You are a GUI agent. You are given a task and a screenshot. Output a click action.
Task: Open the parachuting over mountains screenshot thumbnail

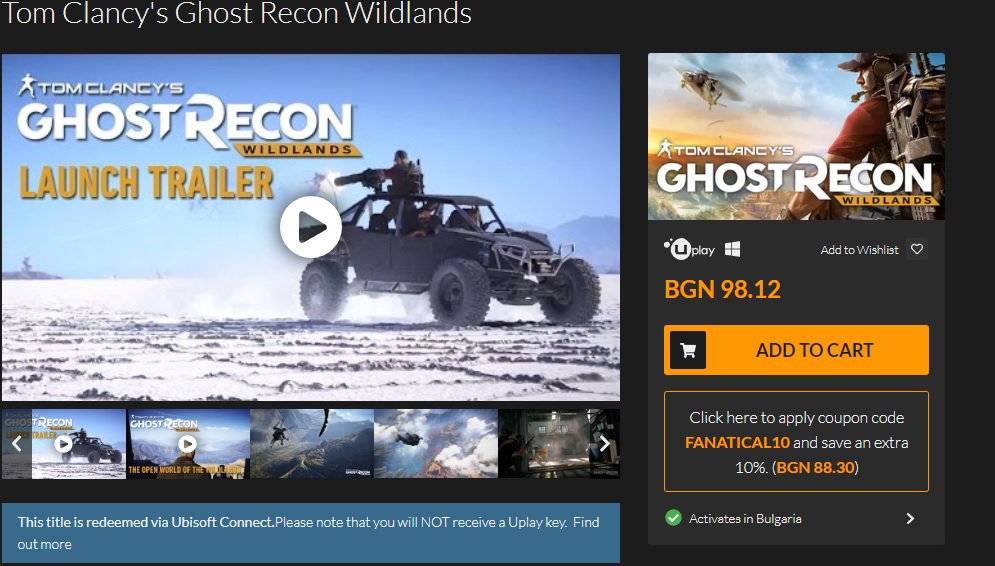(312, 444)
